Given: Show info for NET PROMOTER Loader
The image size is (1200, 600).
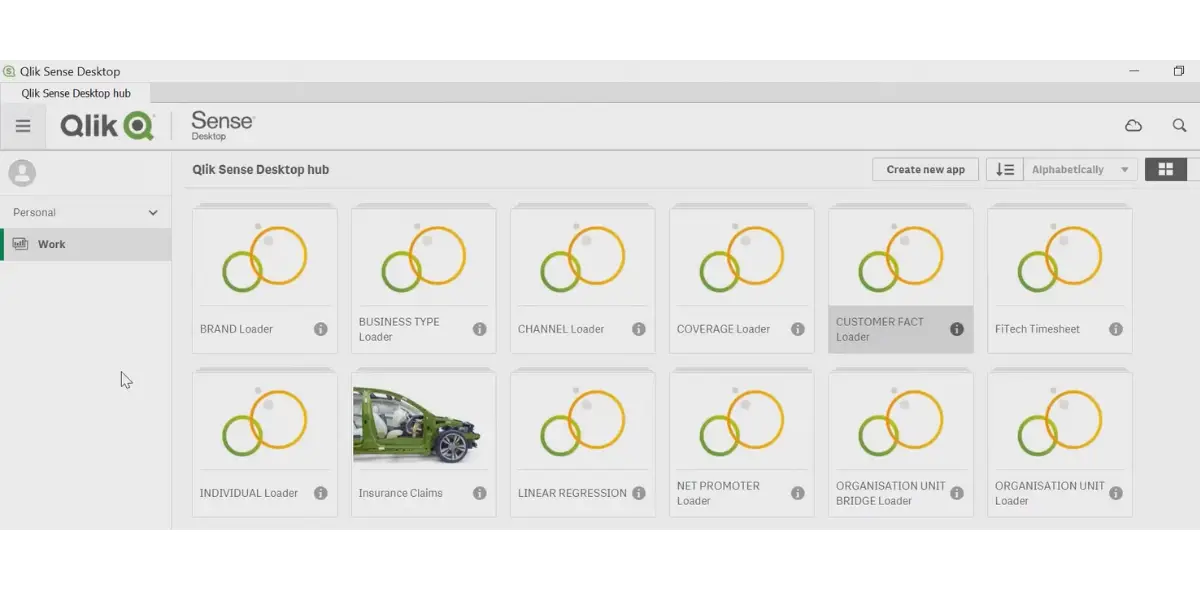Looking at the screenshot, I should coord(798,493).
